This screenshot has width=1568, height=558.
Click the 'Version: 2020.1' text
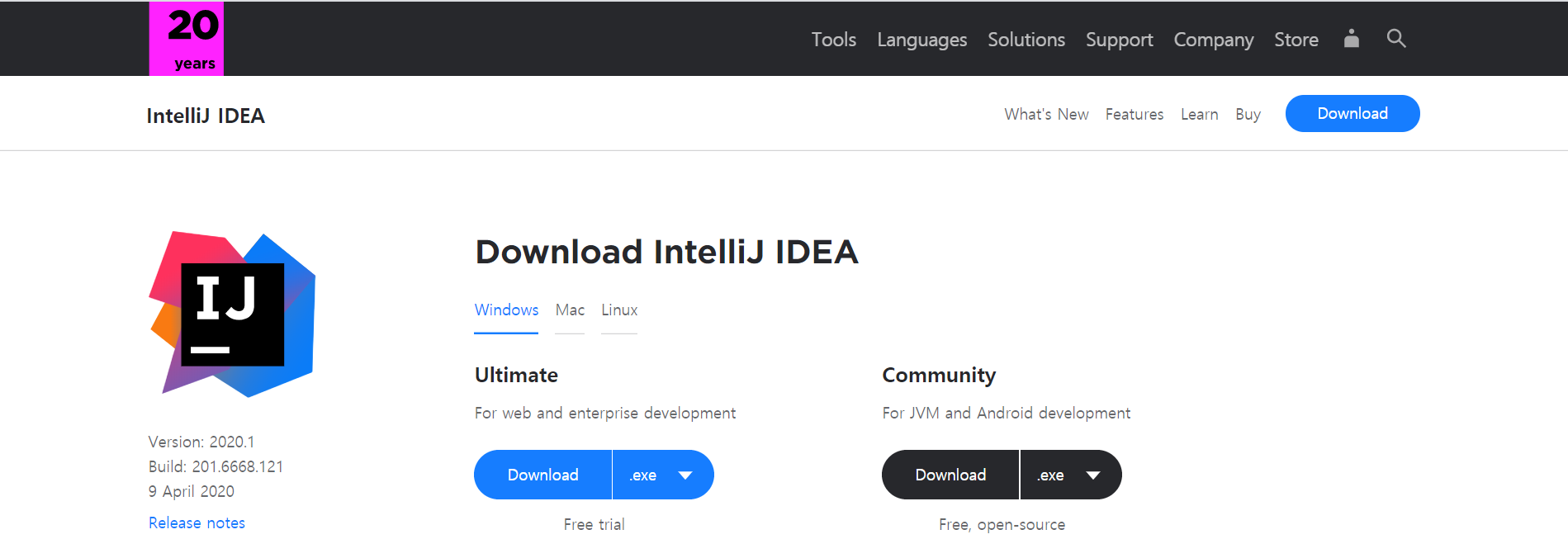click(201, 442)
